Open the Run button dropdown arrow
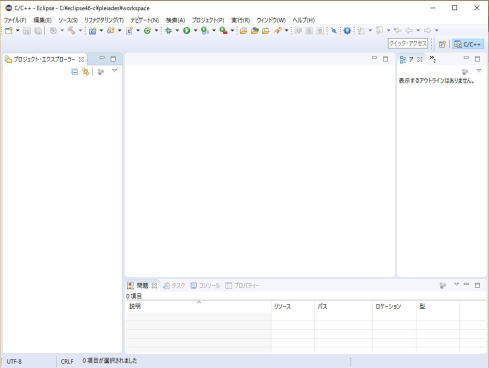 pyautogui.click(x=195, y=31)
